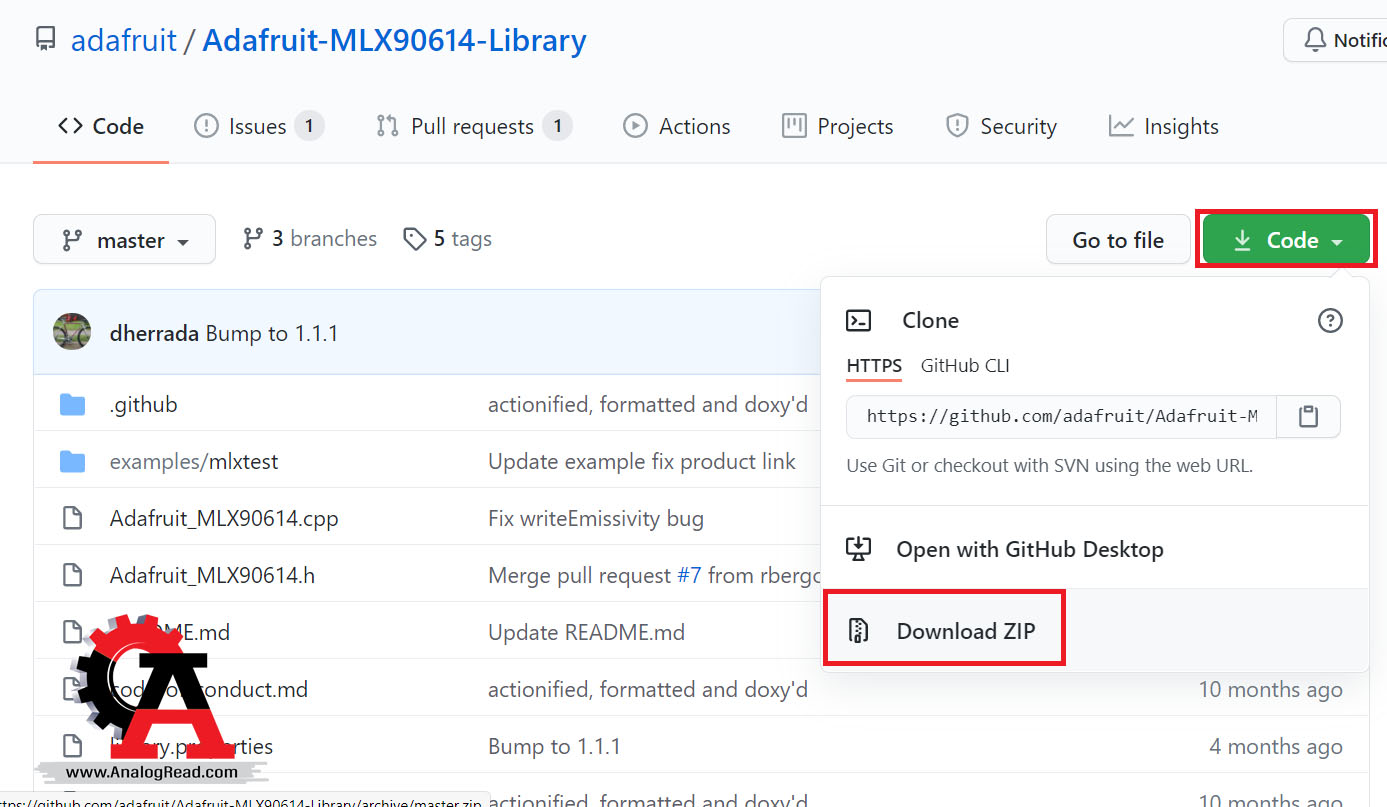
Task: Click the Insights graph icon
Action: (x=1121, y=127)
